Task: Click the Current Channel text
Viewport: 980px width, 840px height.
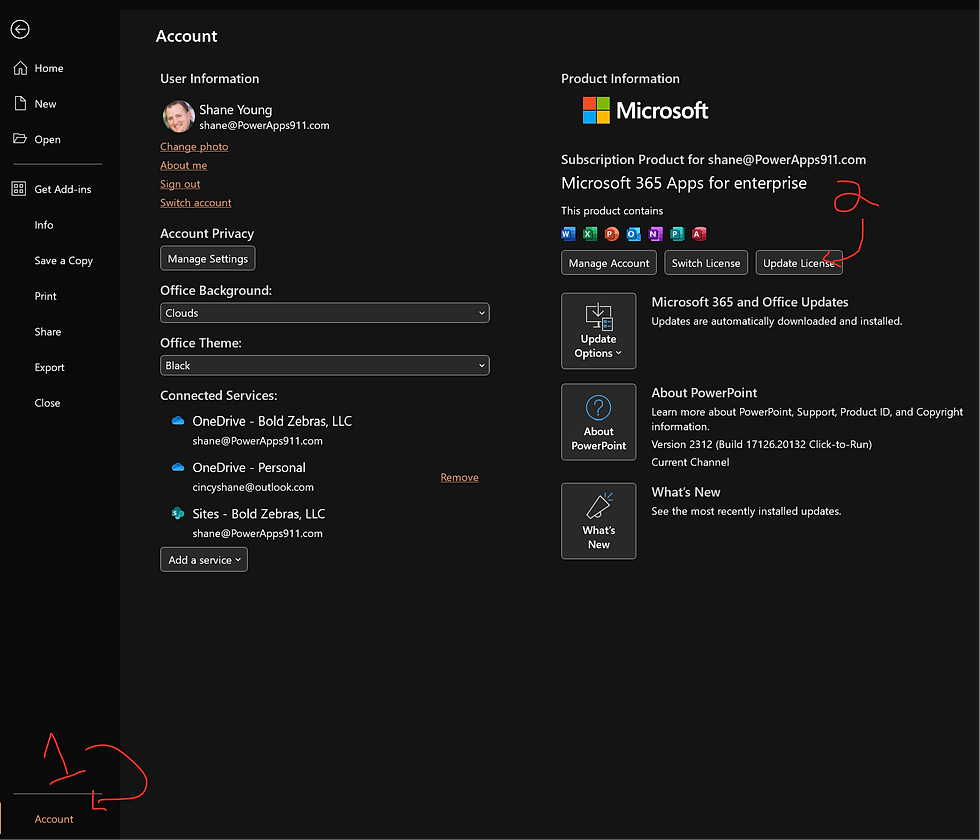Action: click(690, 462)
